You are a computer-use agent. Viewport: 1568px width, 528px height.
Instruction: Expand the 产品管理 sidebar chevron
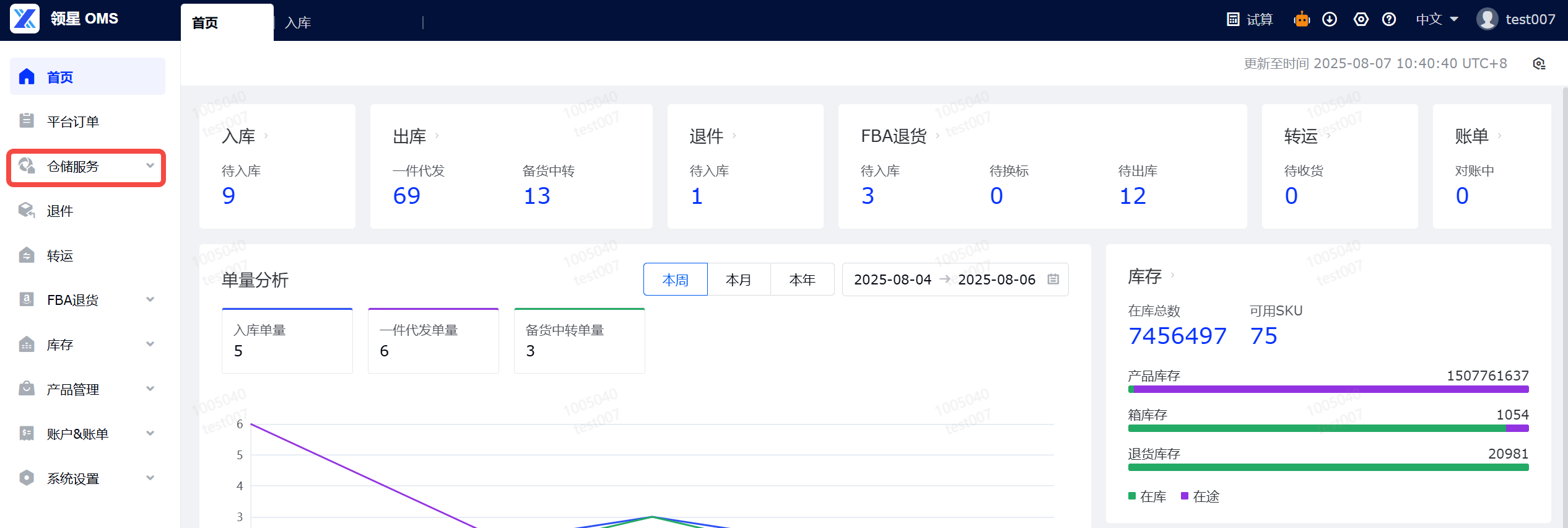tap(150, 389)
